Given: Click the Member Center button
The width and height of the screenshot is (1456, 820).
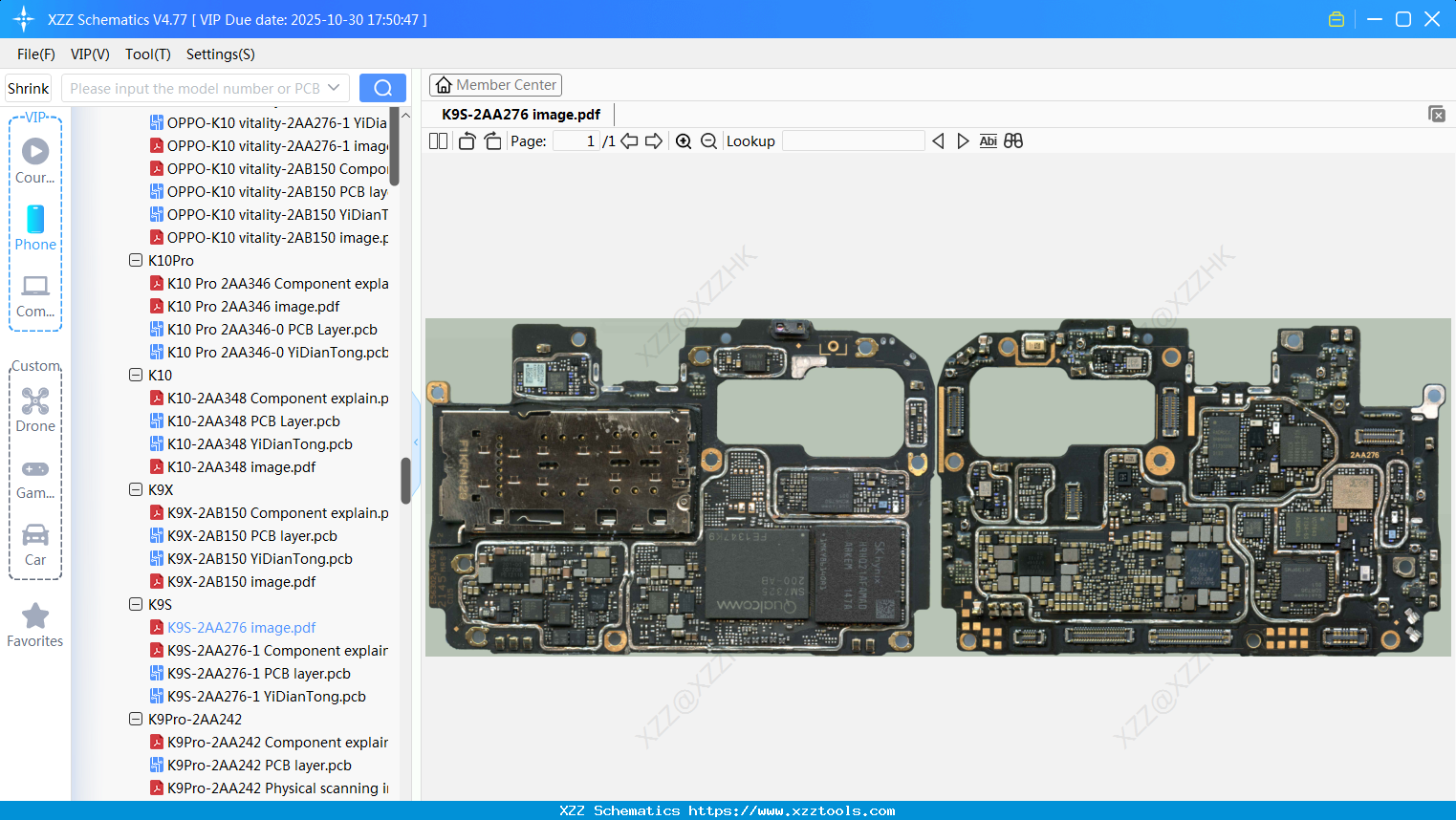Looking at the screenshot, I should coord(495,85).
